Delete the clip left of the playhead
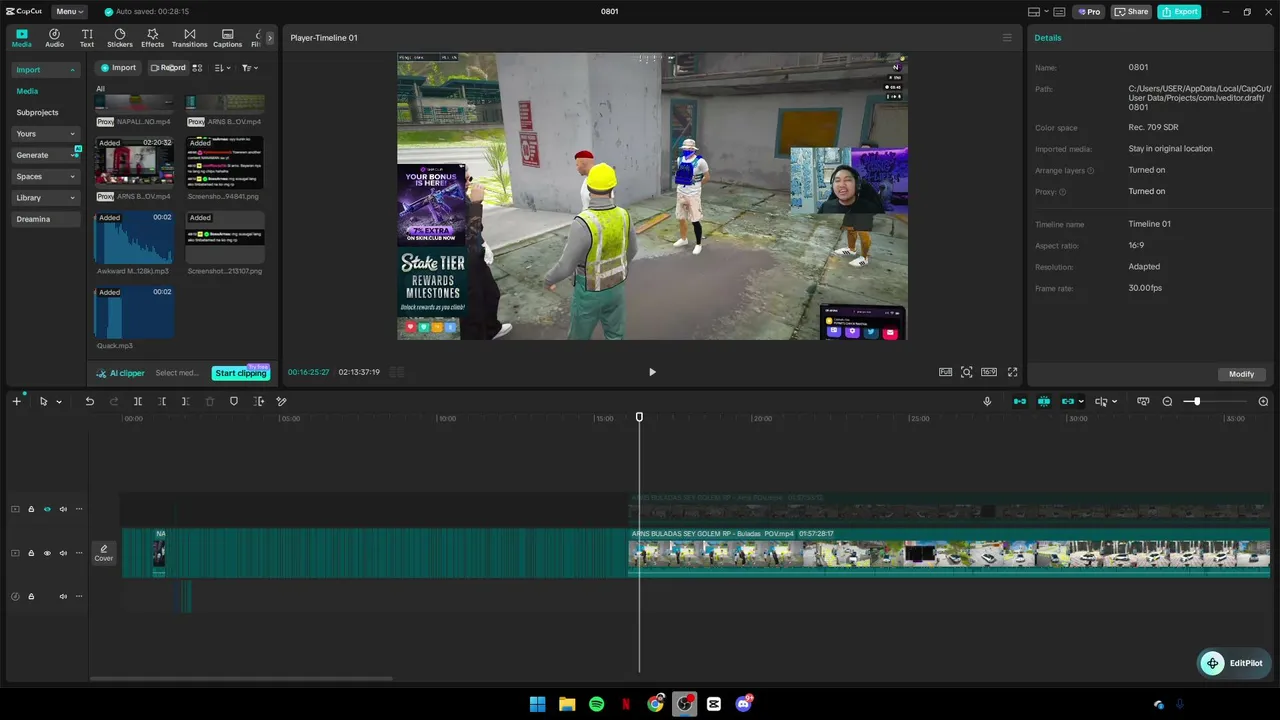The width and height of the screenshot is (1280, 720). (x=162, y=401)
